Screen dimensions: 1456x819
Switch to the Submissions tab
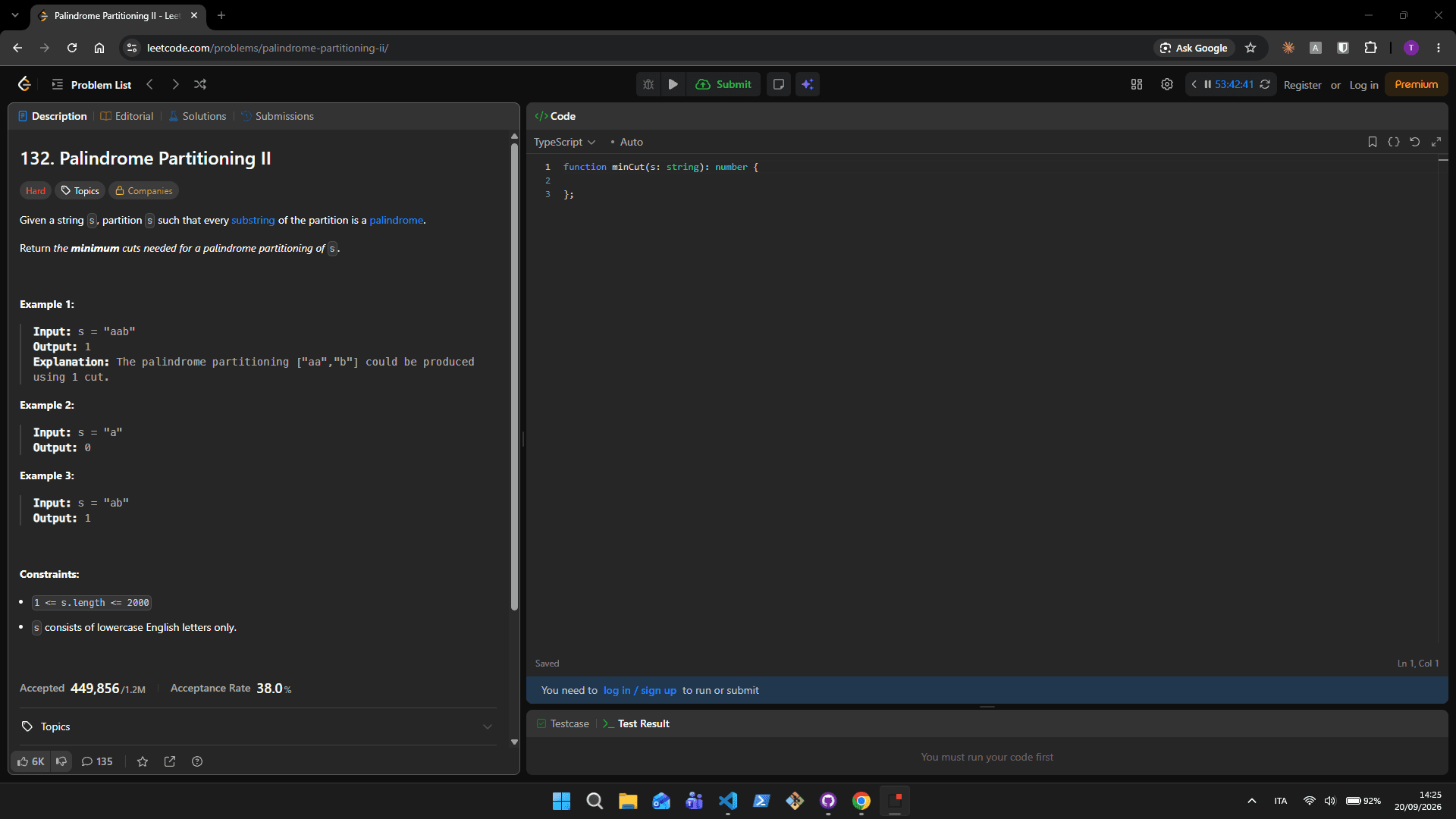277,116
